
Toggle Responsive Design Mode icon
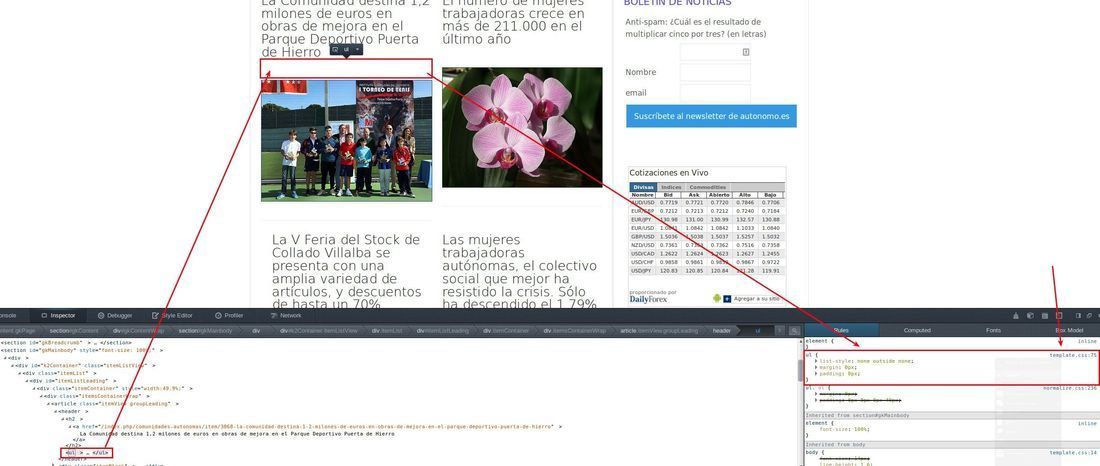(x=1059, y=316)
